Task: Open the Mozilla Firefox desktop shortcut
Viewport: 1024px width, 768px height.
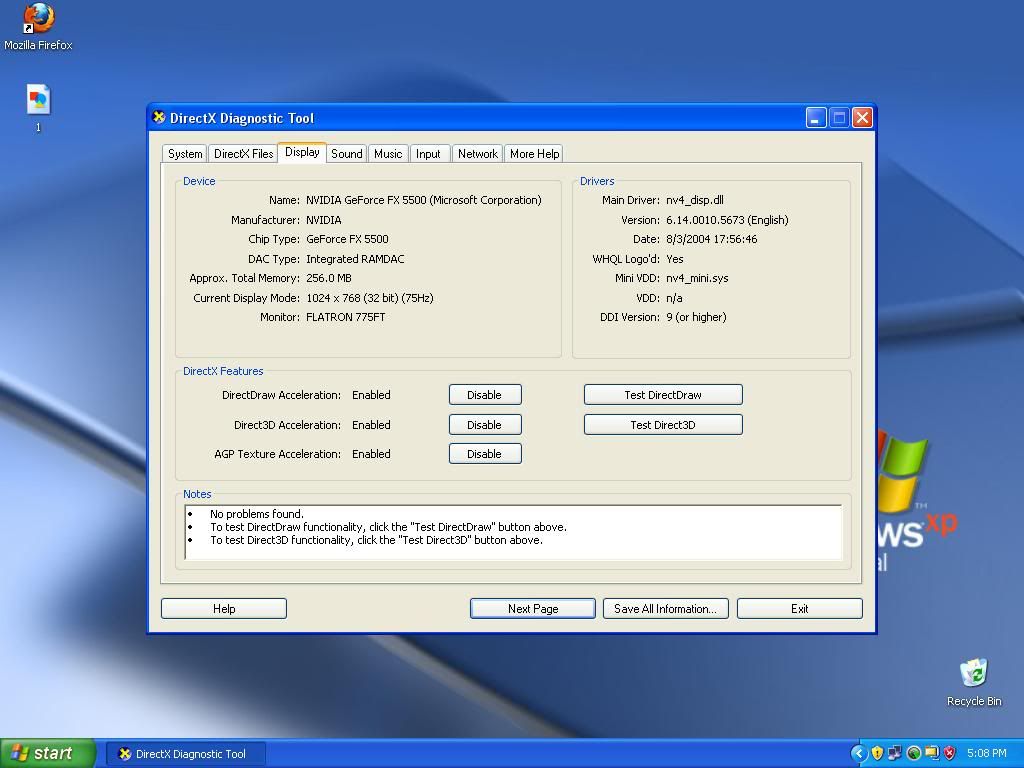Action: pyautogui.click(x=39, y=26)
